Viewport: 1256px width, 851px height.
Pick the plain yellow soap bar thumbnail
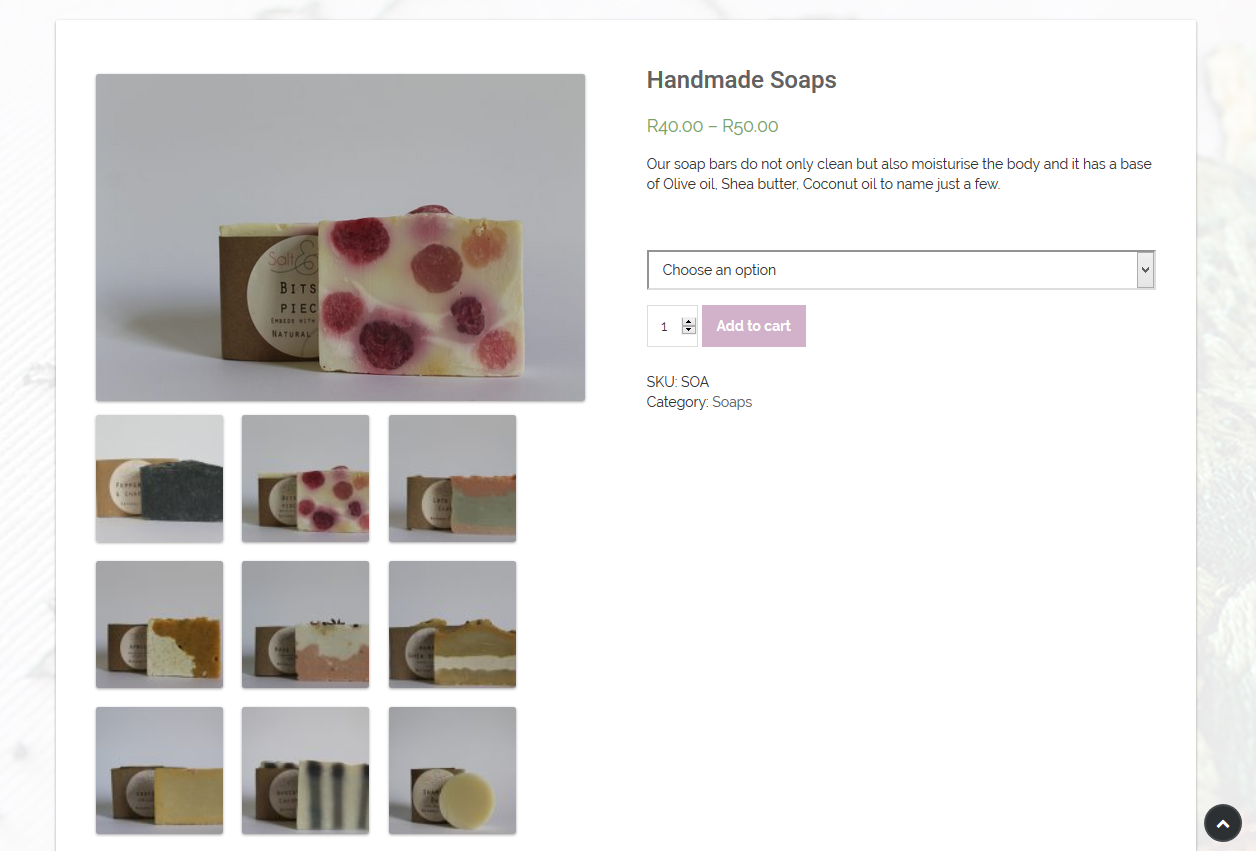159,770
